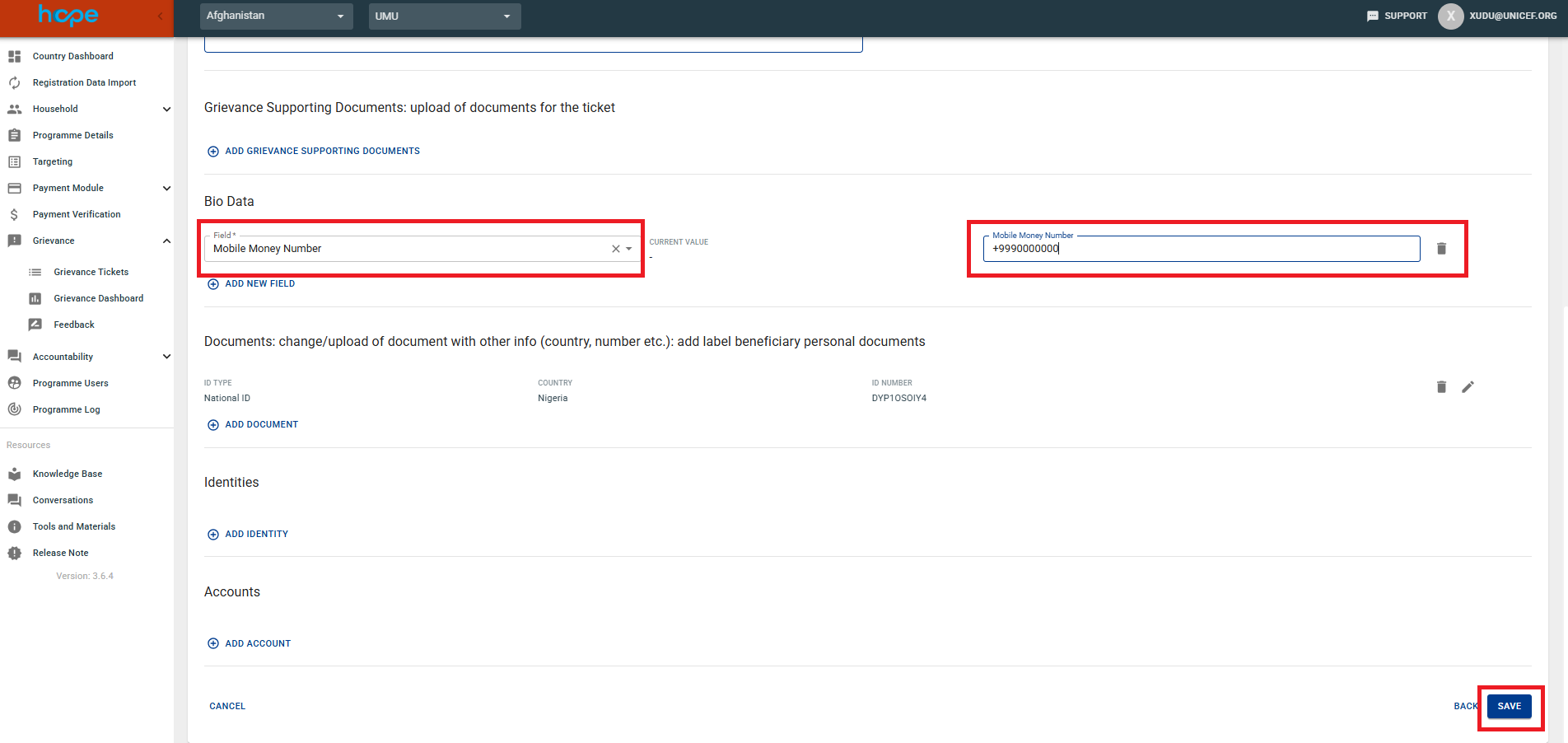Collapse the Grievance menu section
1568x743 pixels.
166,241
